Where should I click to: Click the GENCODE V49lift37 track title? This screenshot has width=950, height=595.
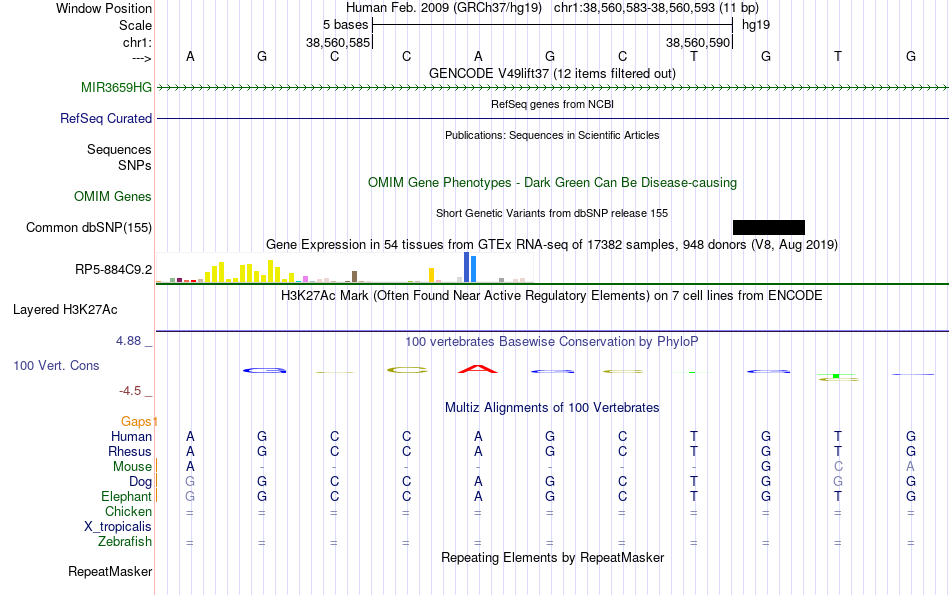coord(553,74)
